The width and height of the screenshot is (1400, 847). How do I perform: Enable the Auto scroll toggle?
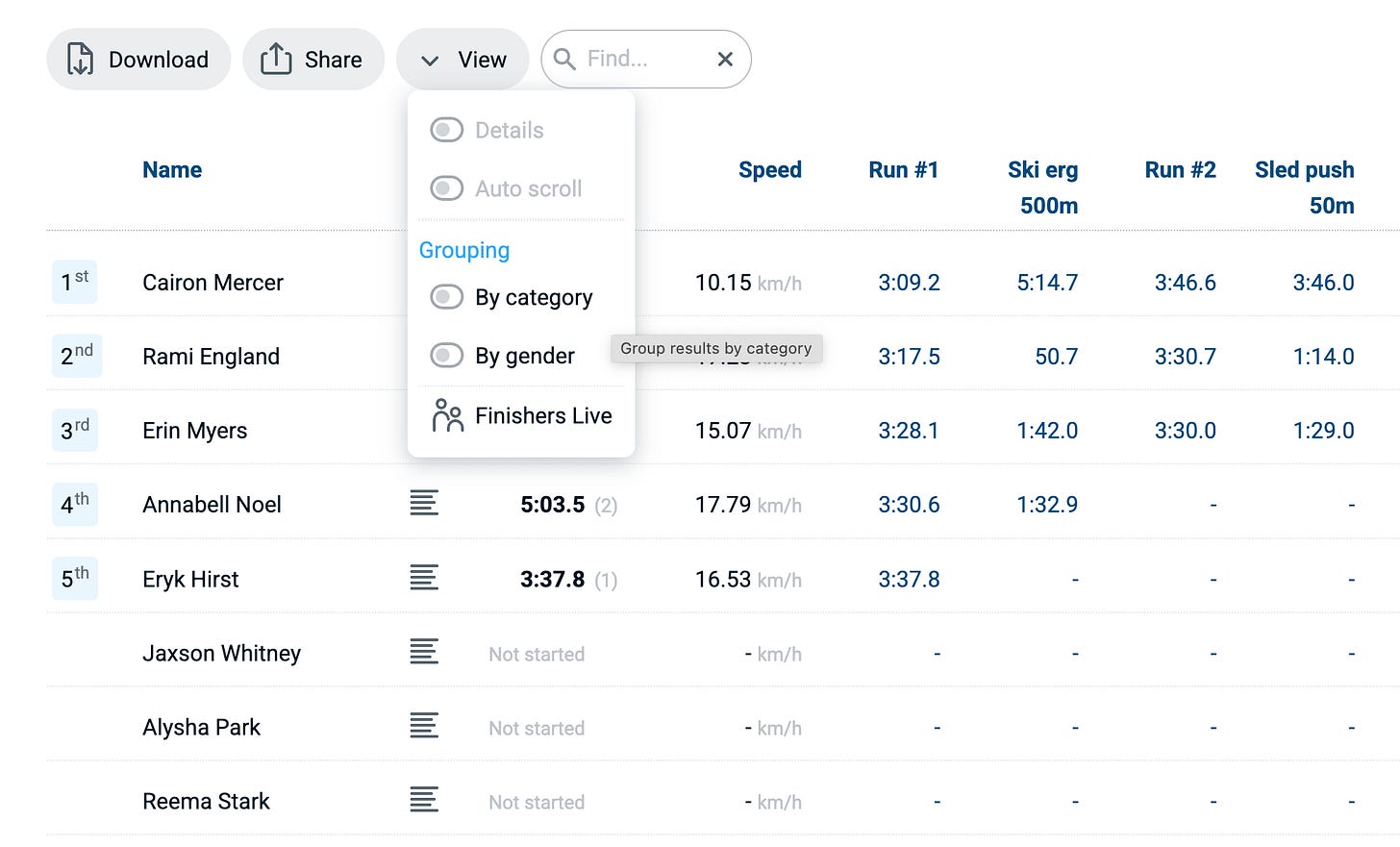(446, 188)
